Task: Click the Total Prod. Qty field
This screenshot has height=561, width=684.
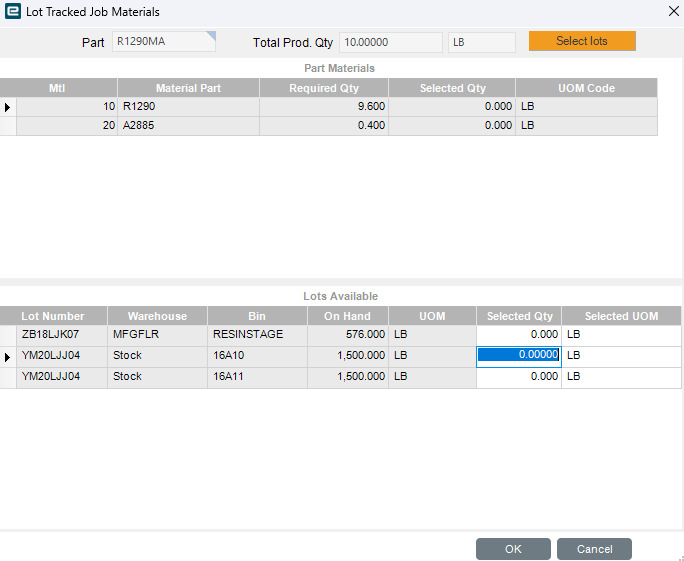Action: coord(391,42)
